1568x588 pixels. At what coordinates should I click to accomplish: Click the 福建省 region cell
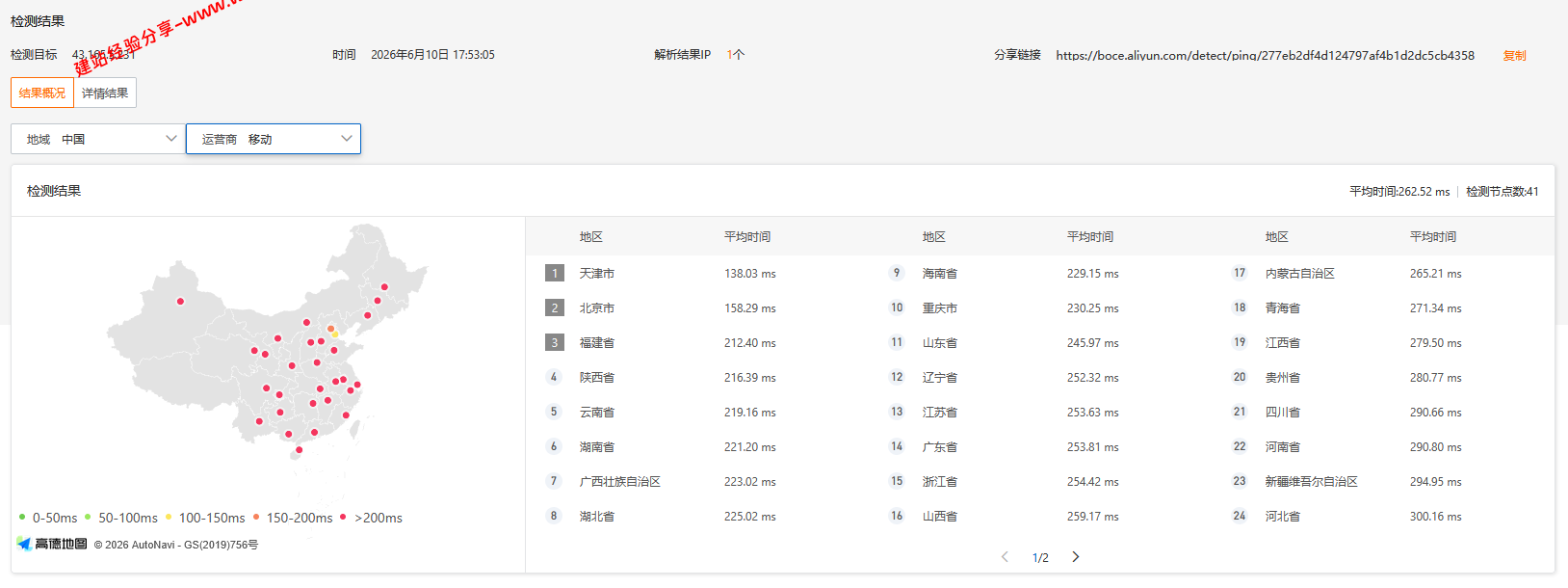(x=597, y=343)
